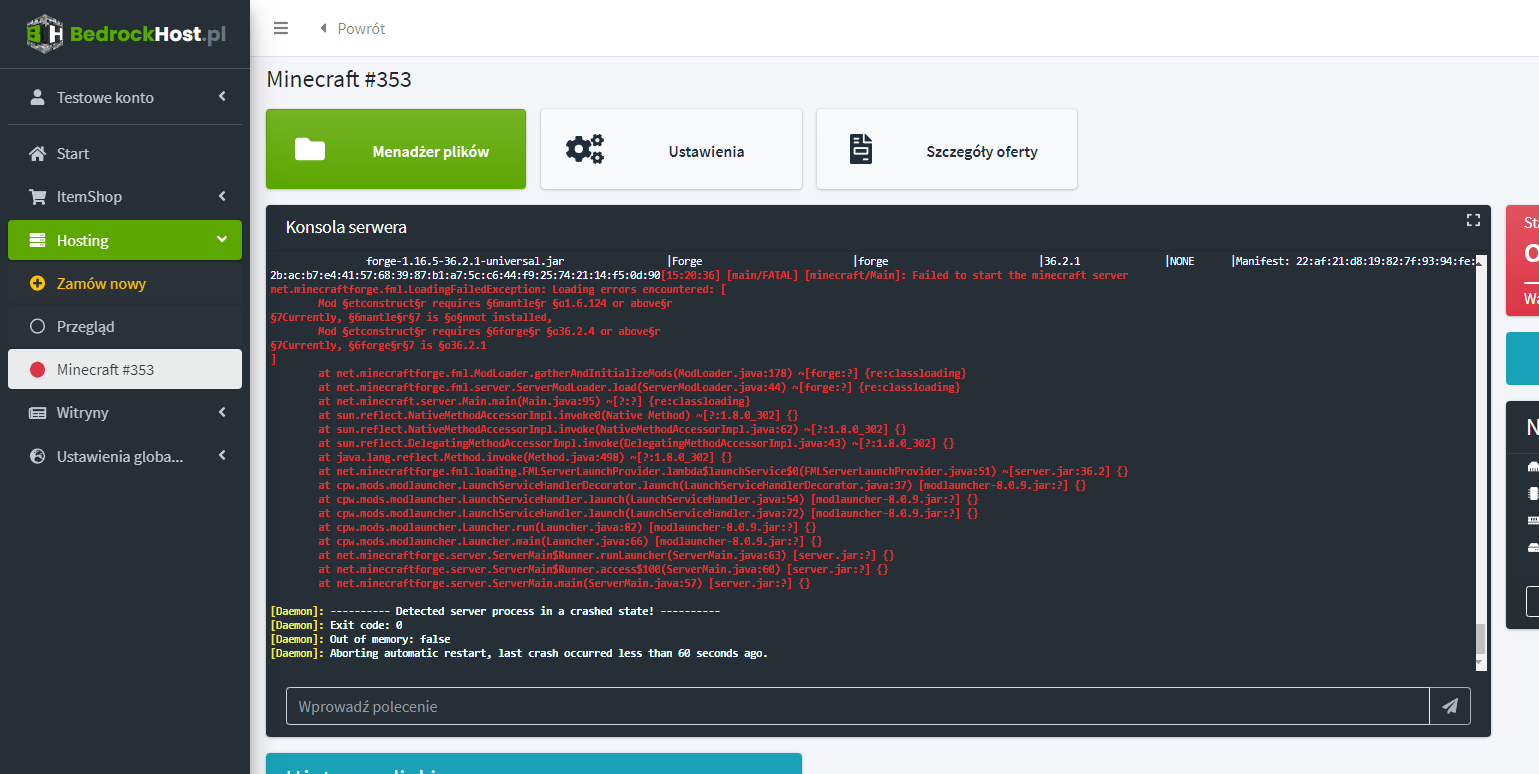Open the ItemShop menu item

(125, 197)
